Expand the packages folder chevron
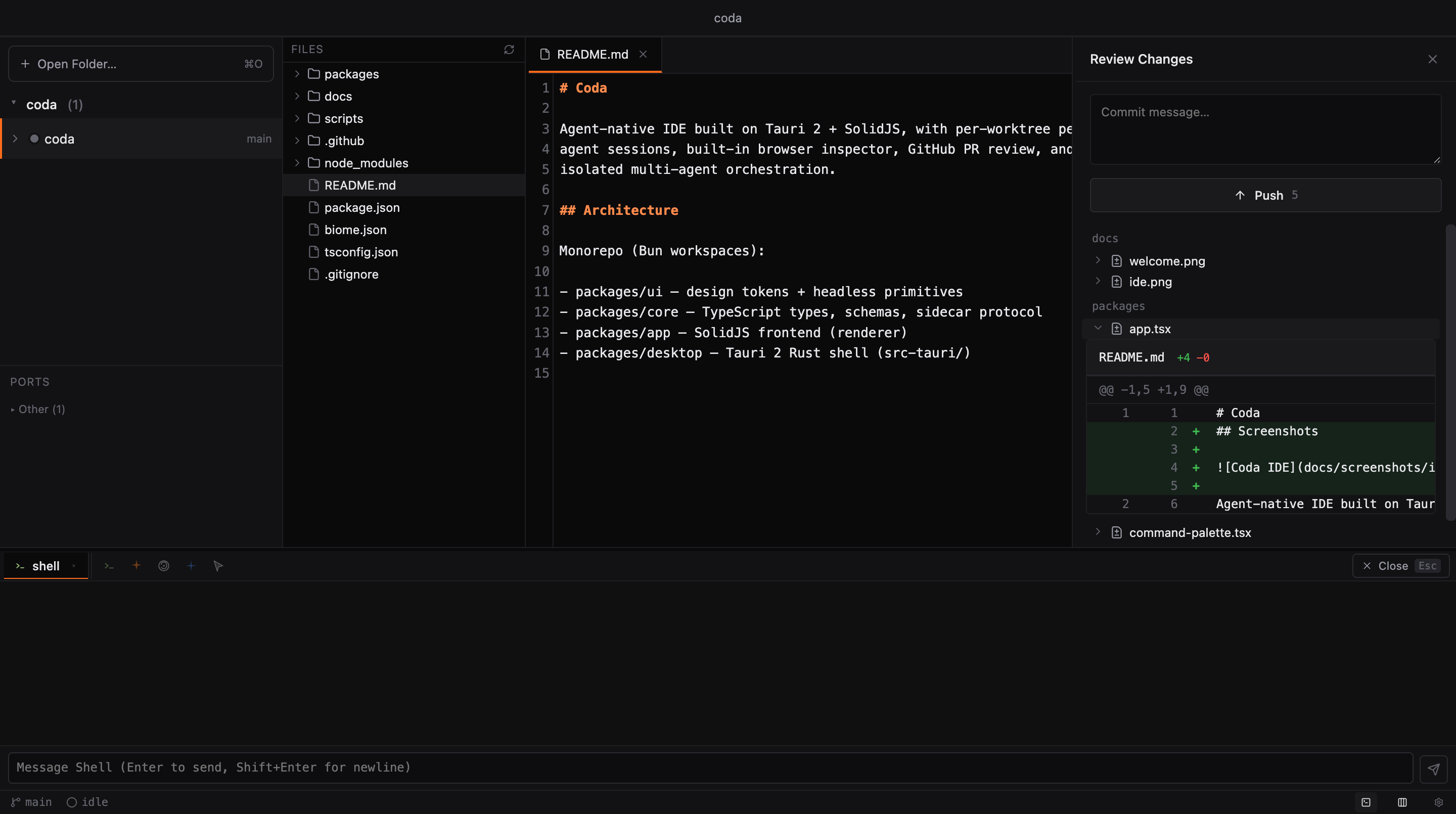This screenshot has width=1456, height=814. pyautogui.click(x=297, y=73)
